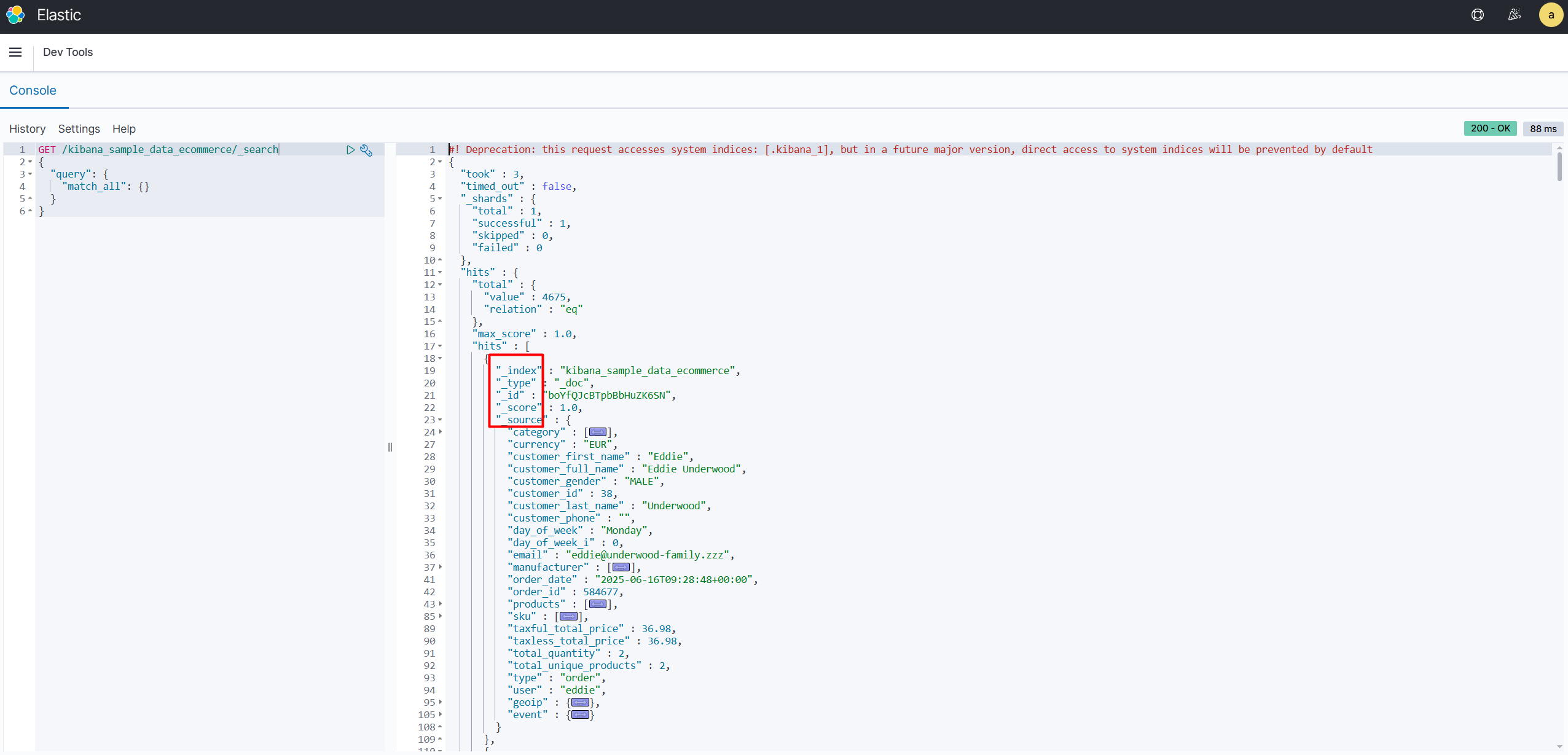Collapse the _shards block fold arrow
The width and height of the screenshot is (1568, 755).
click(x=440, y=199)
